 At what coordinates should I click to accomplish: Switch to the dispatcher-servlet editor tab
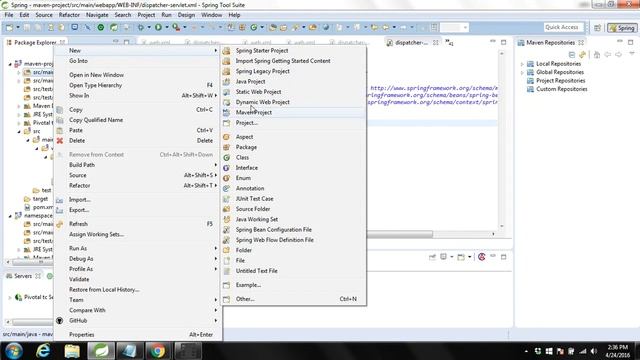click(x=411, y=42)
